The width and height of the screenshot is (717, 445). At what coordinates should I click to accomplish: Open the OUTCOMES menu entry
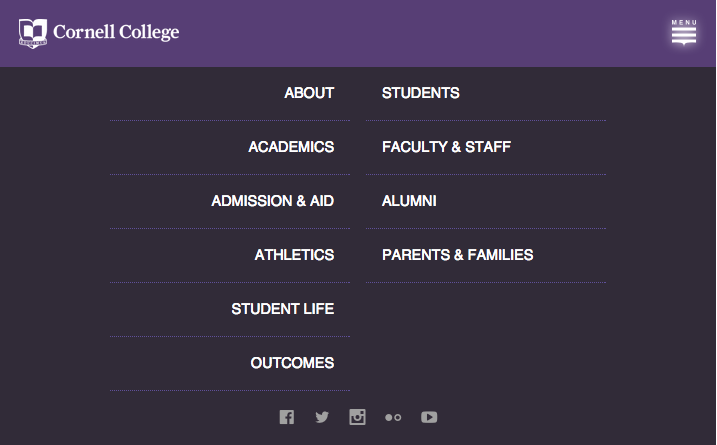(292, 363)
